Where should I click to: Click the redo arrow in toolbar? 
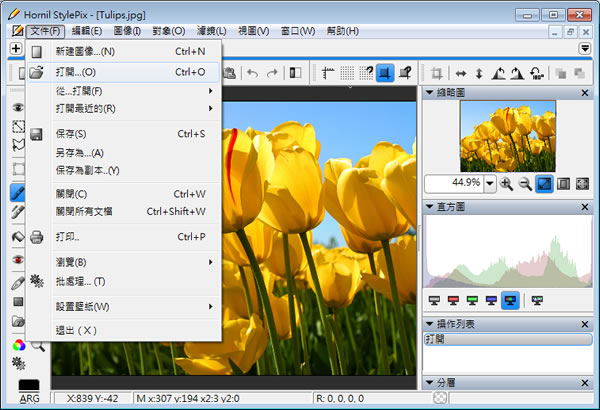coord(272,73)
